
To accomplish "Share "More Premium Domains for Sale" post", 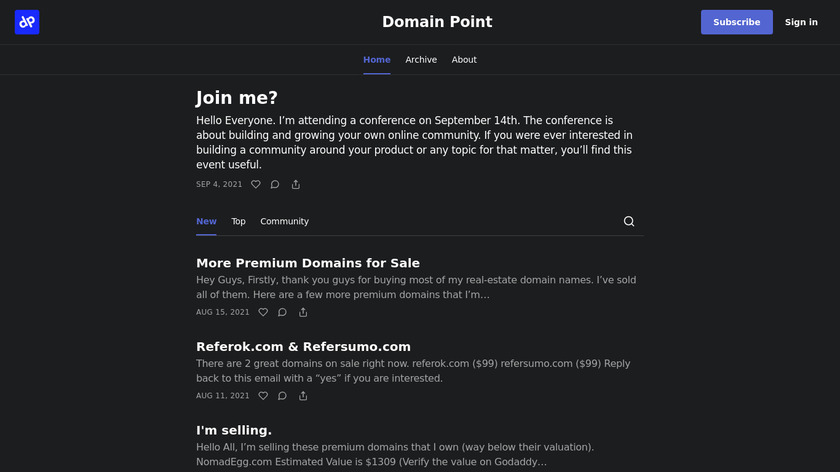I will 303,312.
